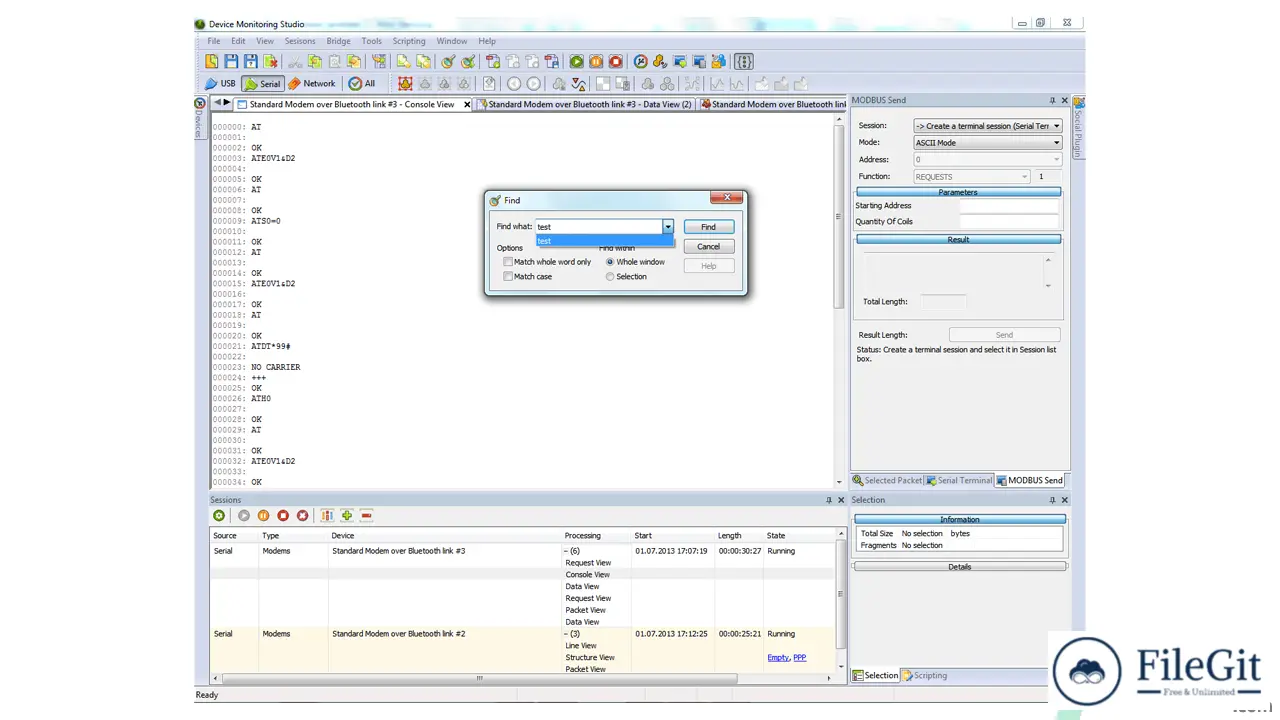Choose 'test' suggestion in Find dropdown list
The image size is (1280, 720).
[x=604, y=241]
